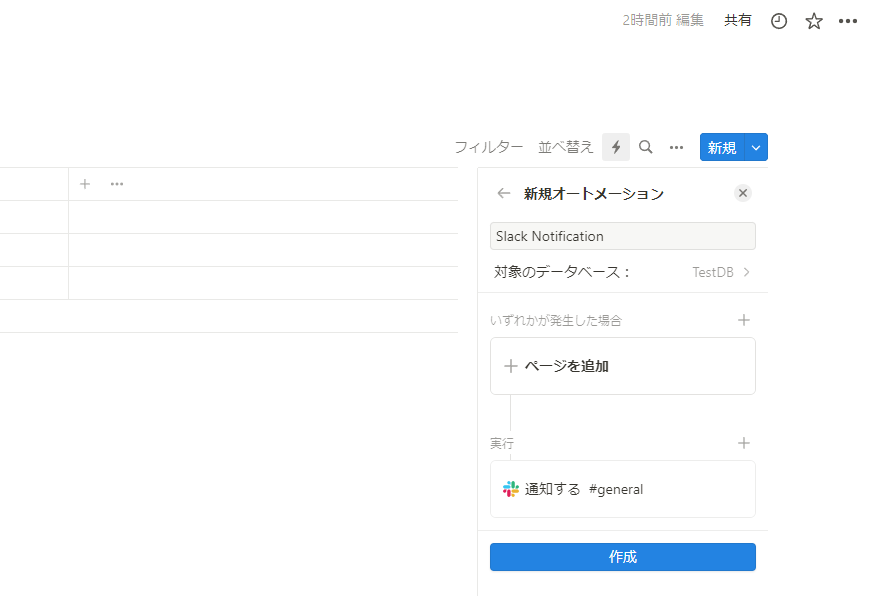Add another trigger with the plus icon

[744, 320]
